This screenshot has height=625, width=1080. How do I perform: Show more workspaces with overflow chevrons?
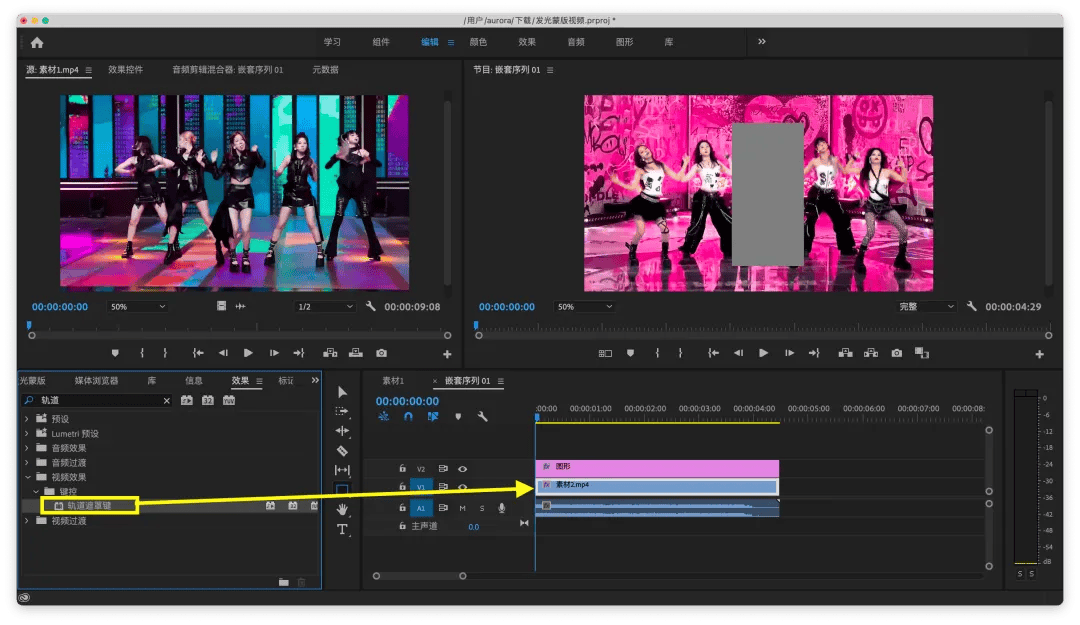tap(761, 41)
